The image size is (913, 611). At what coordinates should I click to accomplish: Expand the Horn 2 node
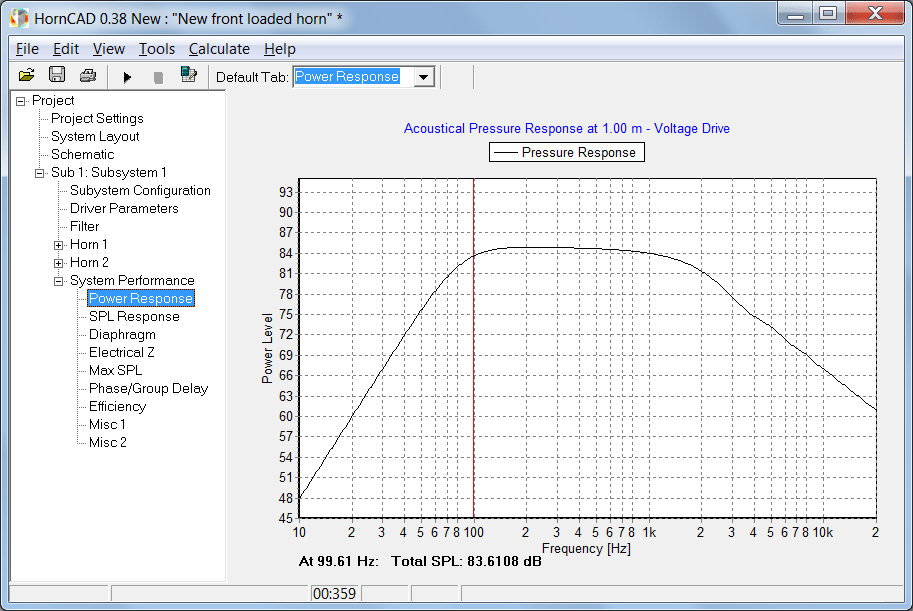[59, 263]
